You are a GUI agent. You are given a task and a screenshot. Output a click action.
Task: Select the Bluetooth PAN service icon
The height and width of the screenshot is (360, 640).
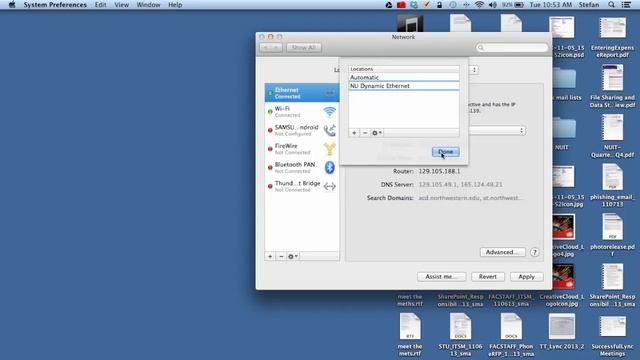pos(329,168)
